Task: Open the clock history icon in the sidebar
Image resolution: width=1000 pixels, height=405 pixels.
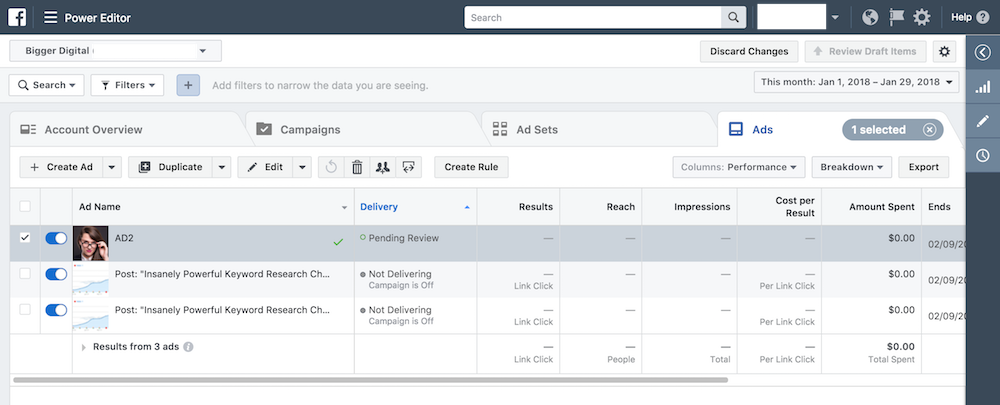Action: point(983,155)
